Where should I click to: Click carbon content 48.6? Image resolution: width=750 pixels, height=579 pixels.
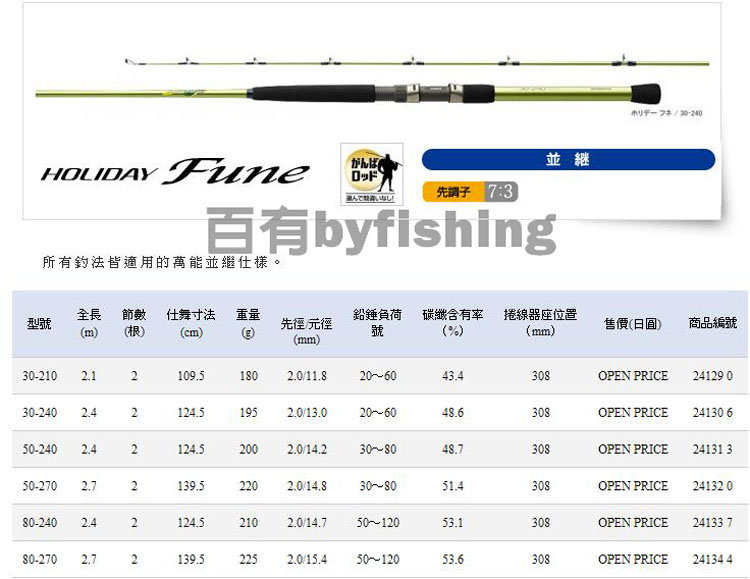click(x=452, y=412)
